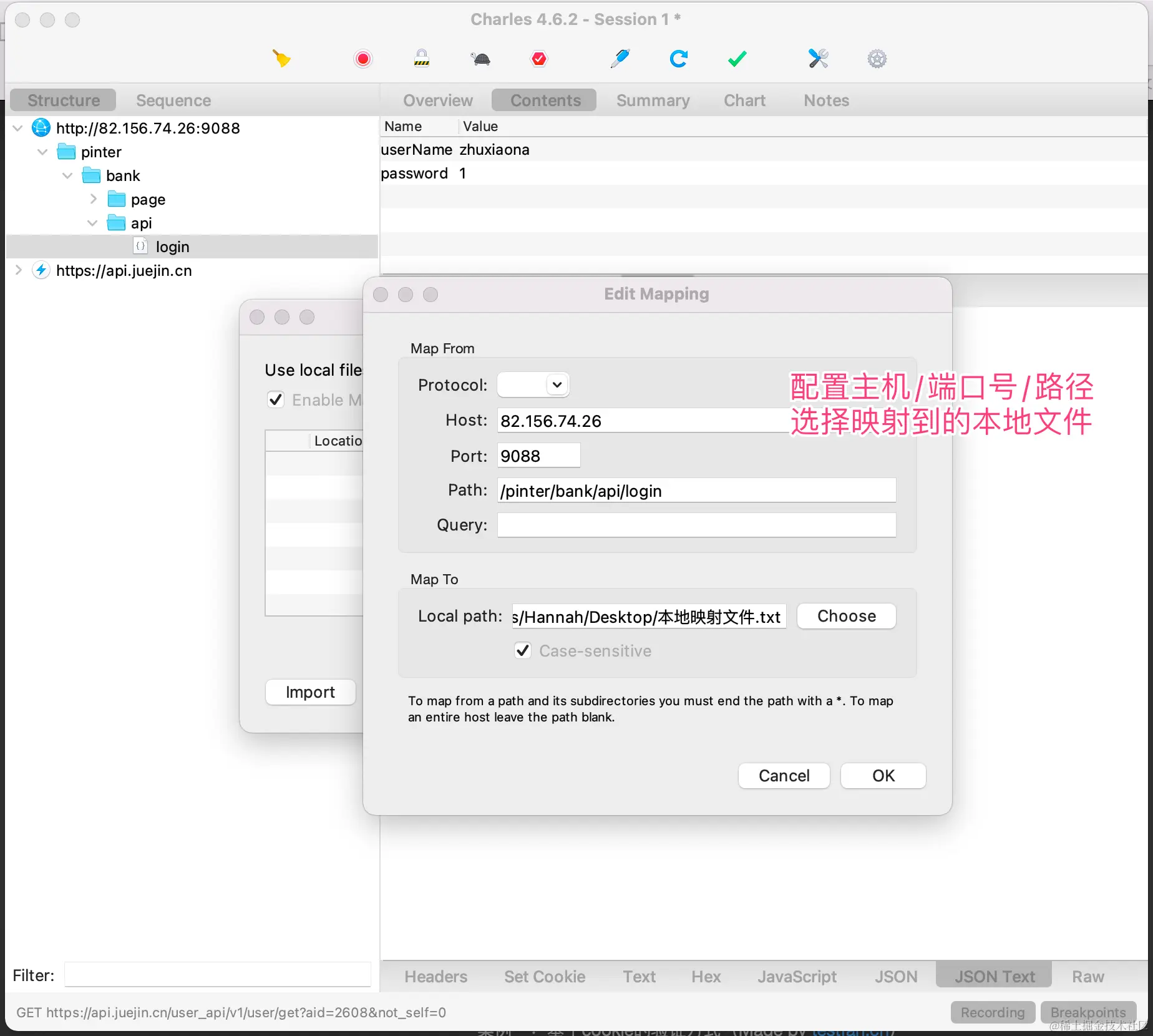Switch to the Sequence tab
The width and height of the screenshot is (1153, 1036).
point(173,100)
